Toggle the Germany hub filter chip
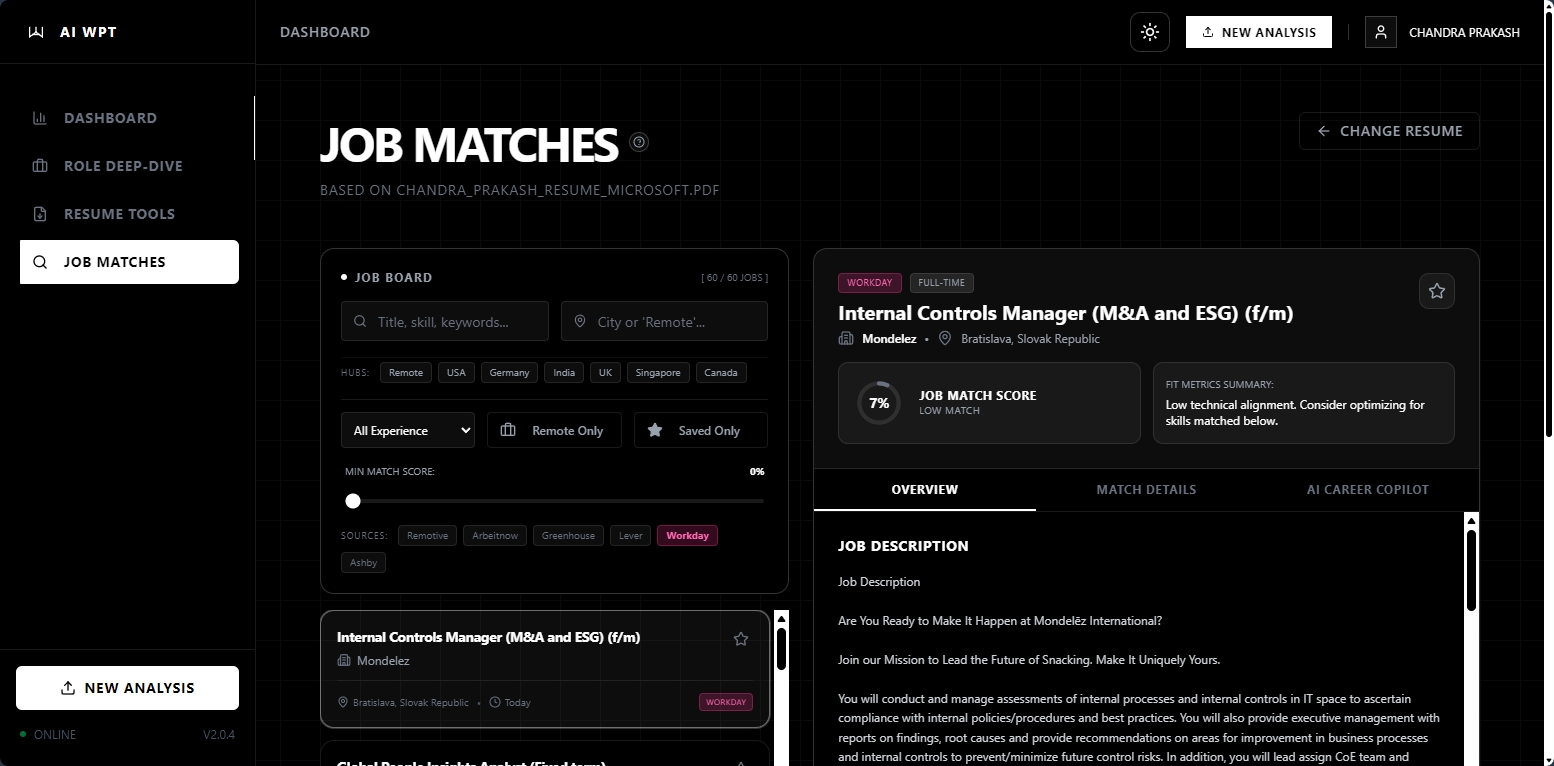 pos(510,373)
